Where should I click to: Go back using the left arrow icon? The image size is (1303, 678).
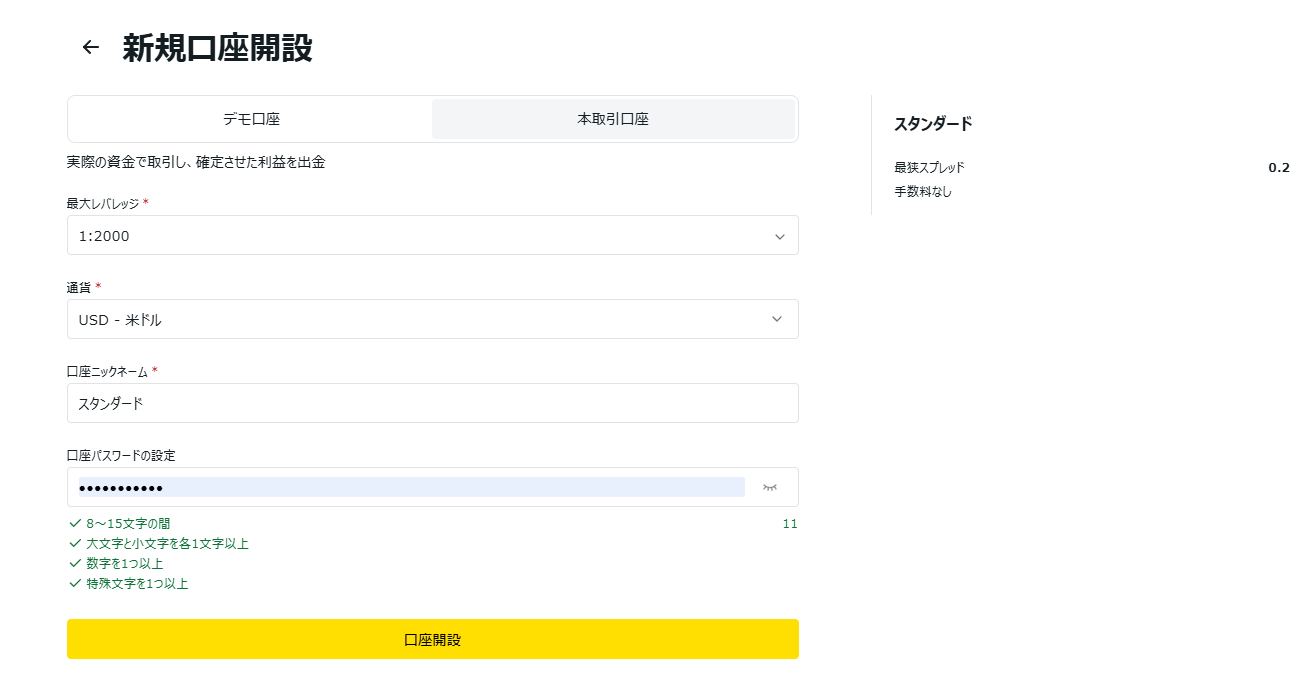point(91,47)
